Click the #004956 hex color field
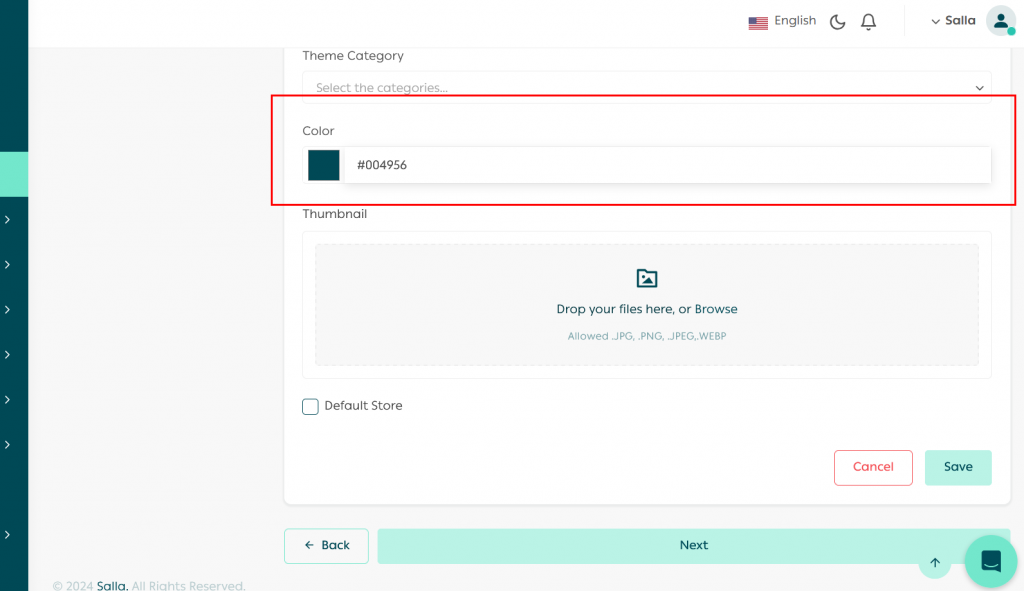The height and width of the screenshot is (591, 1024). [665, 165]
